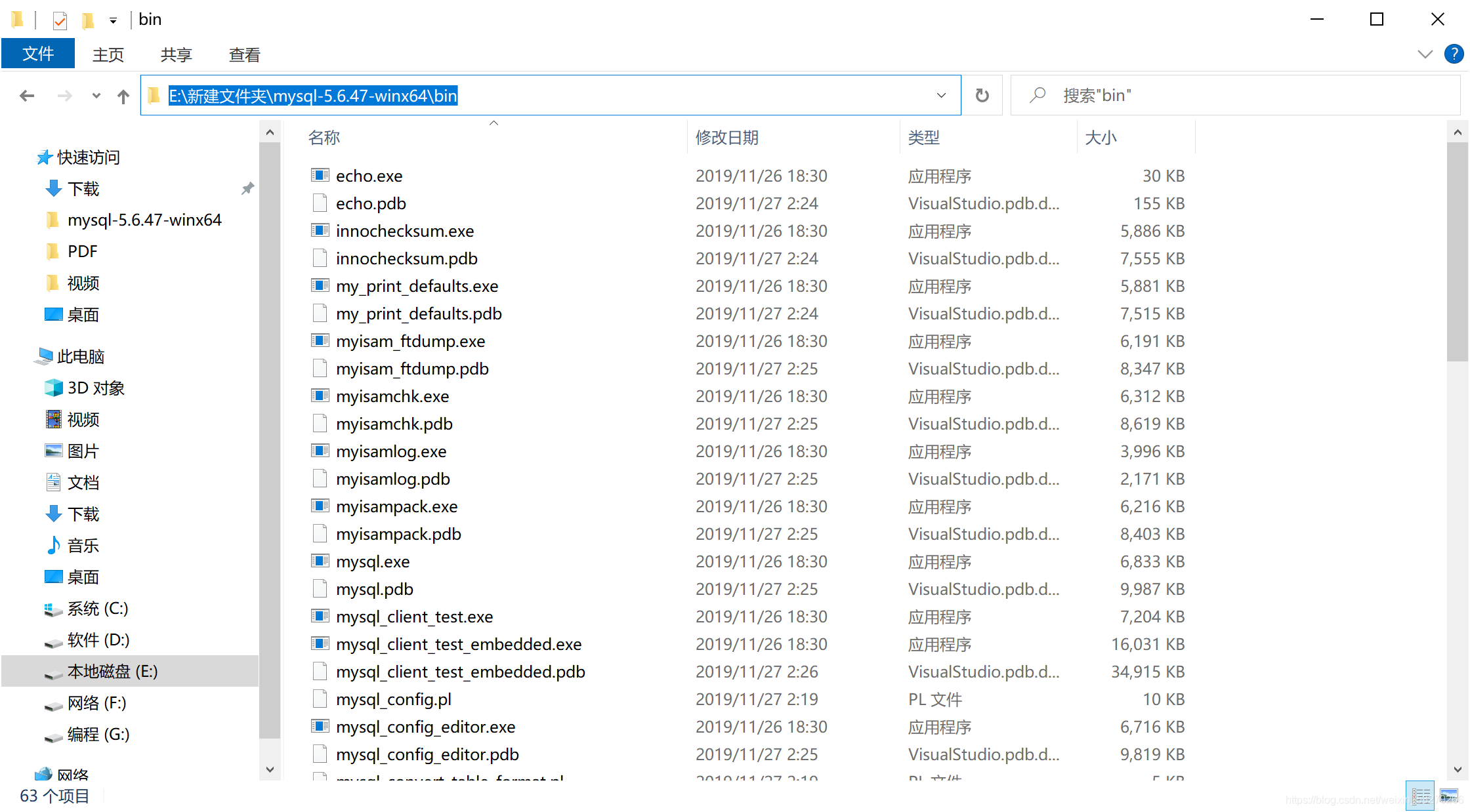1470x812 pixels.
Task: Select drive 软件 (D:) in sidebar
Action: 98,640
